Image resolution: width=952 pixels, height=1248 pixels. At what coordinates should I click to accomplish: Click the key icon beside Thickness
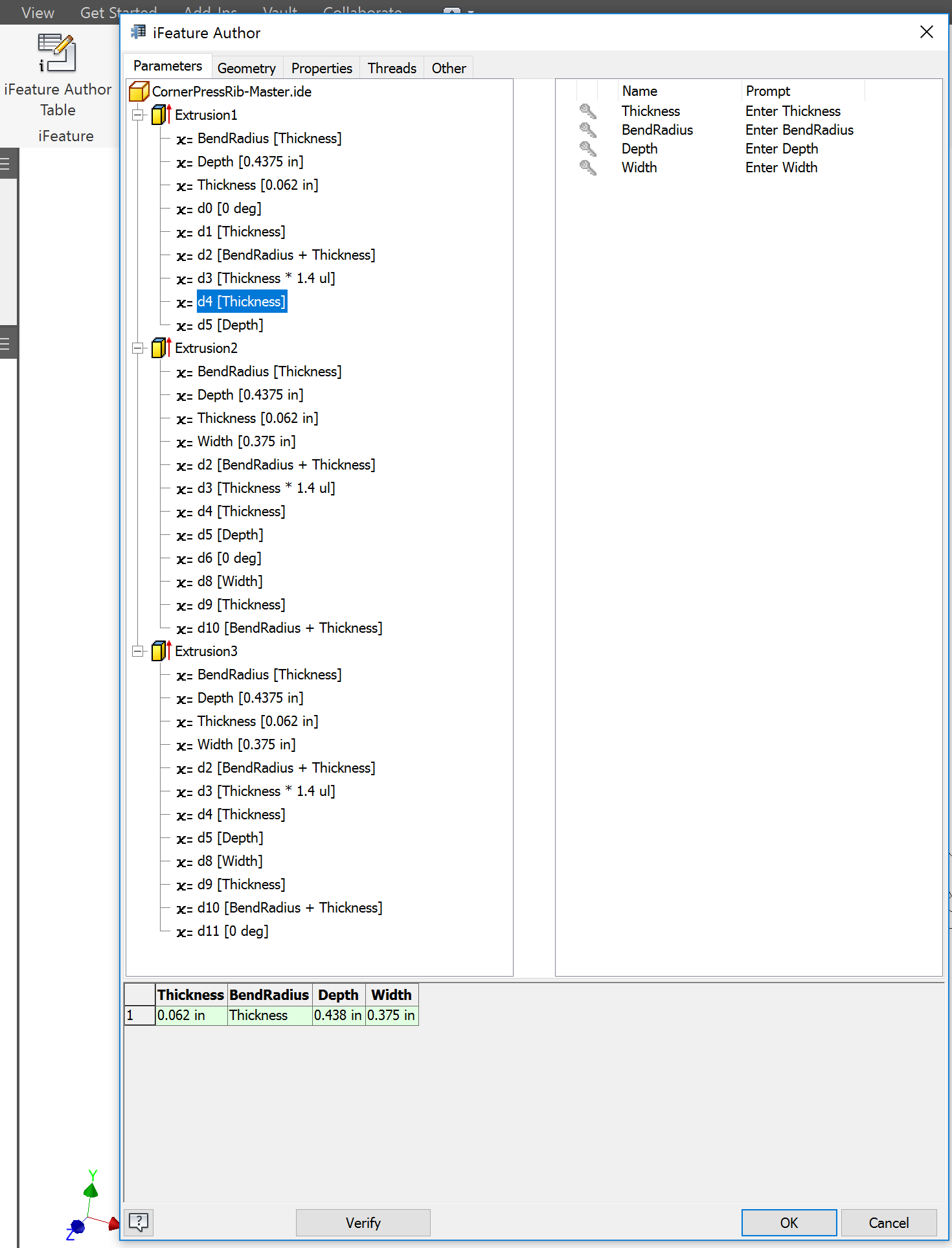tap(587, 111)
